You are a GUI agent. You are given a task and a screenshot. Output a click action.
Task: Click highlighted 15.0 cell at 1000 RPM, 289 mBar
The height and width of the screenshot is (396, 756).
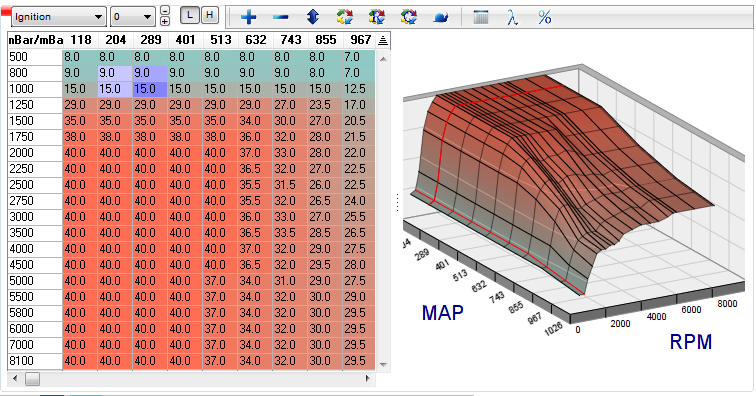150,89
